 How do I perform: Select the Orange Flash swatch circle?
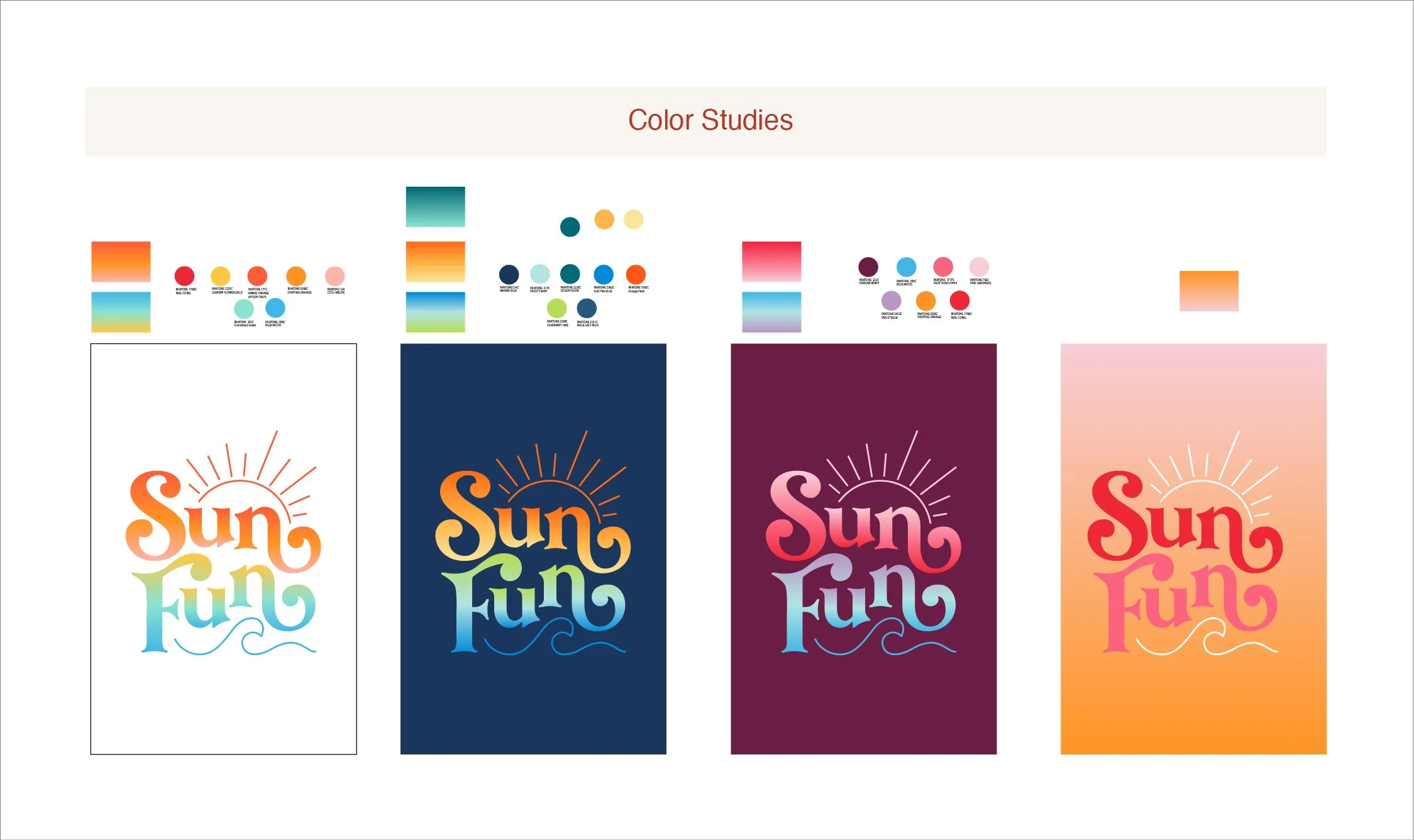(636, 274)
